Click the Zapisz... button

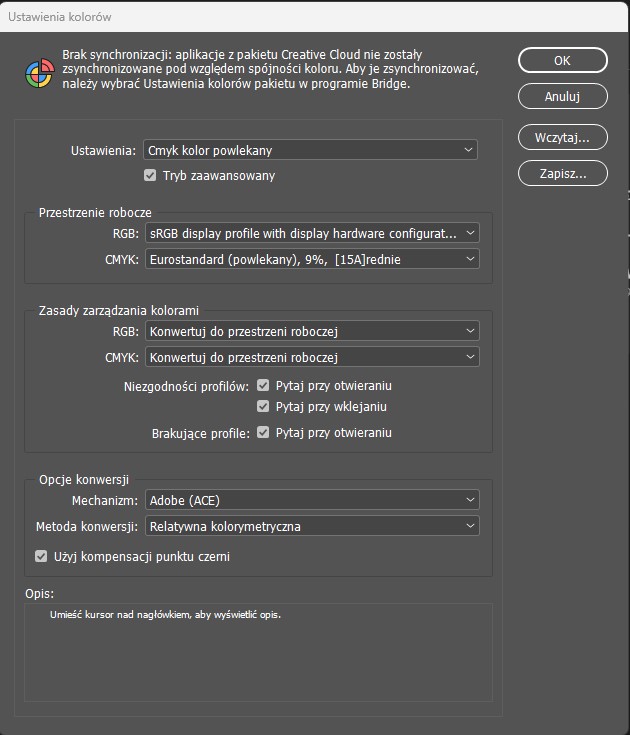click(x=562, y=173)
